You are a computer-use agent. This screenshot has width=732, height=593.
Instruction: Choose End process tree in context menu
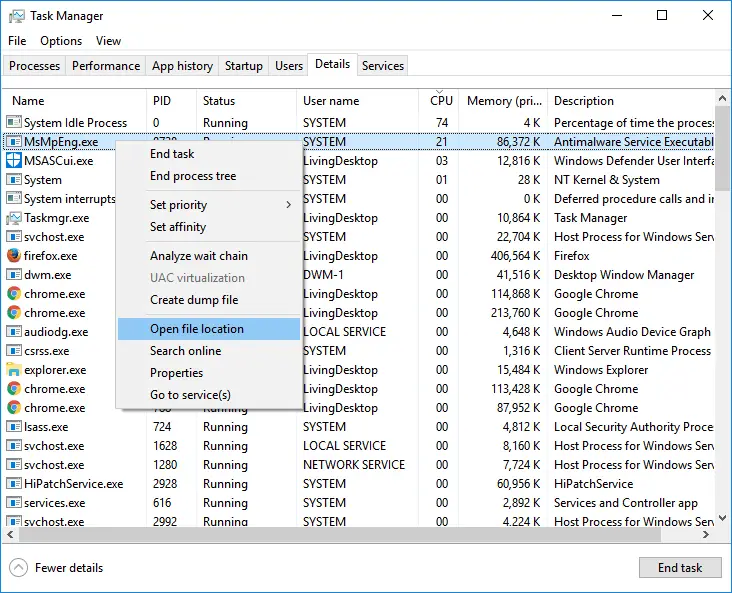[209, 176]
